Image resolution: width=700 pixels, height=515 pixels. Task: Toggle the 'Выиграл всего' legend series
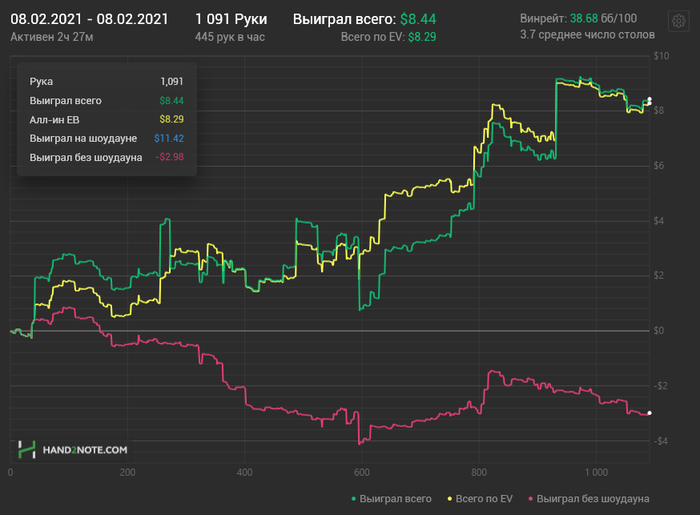click(392, 498)
